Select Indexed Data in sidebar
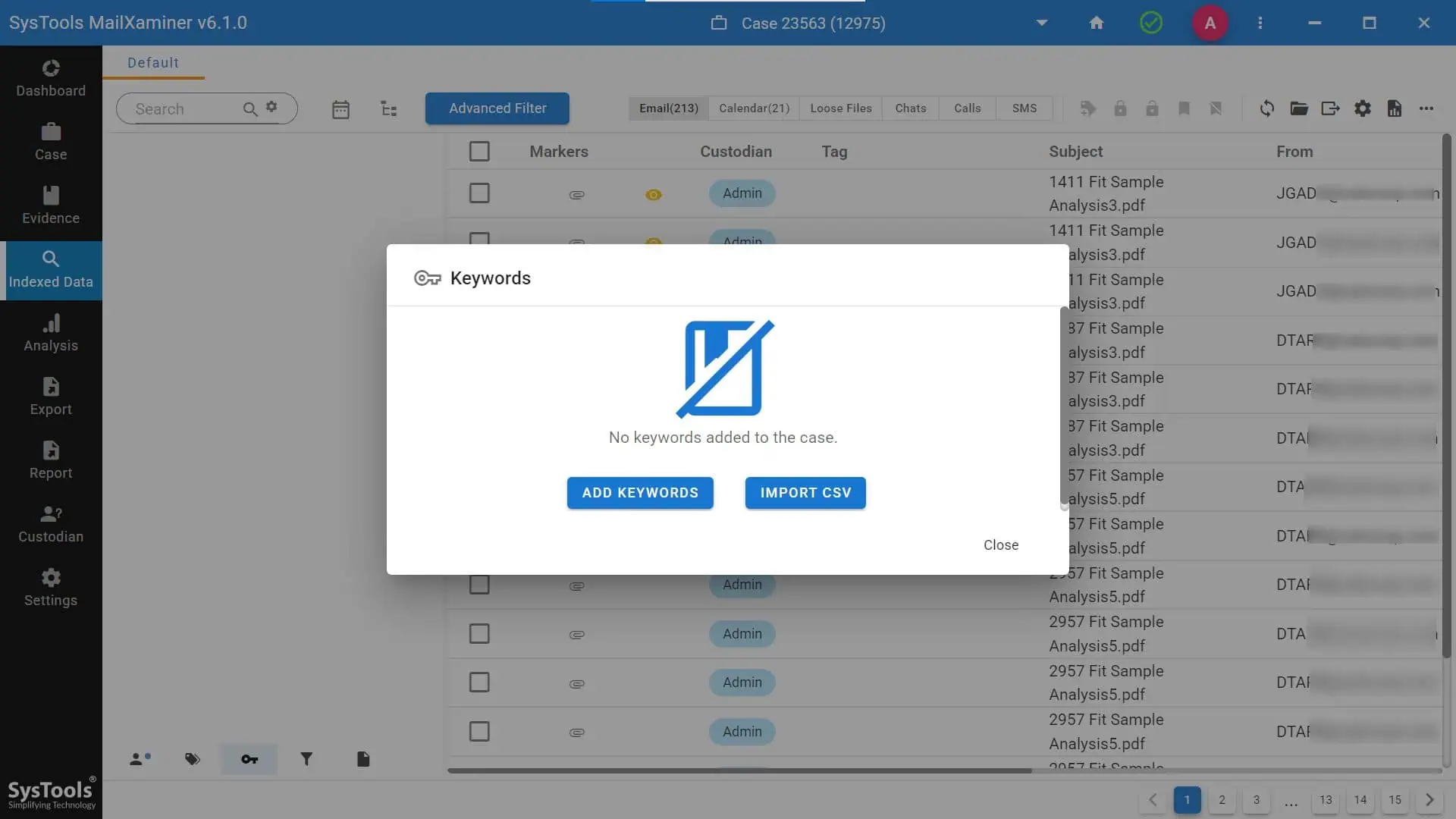Image resolution: width=1456 pixels, height=819 pixels. tap(51, 270)
